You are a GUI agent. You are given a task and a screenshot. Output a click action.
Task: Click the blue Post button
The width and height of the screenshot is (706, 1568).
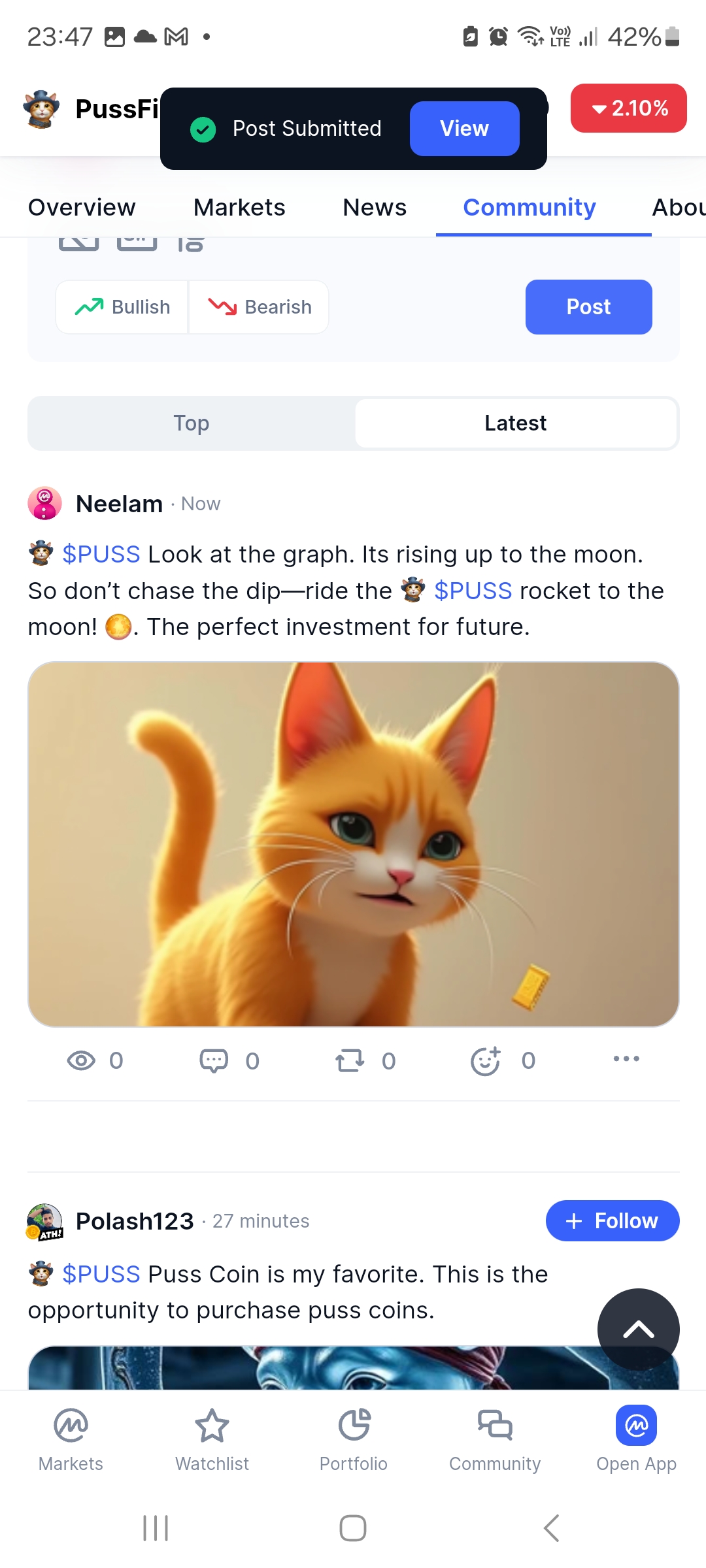coord(588,307)
